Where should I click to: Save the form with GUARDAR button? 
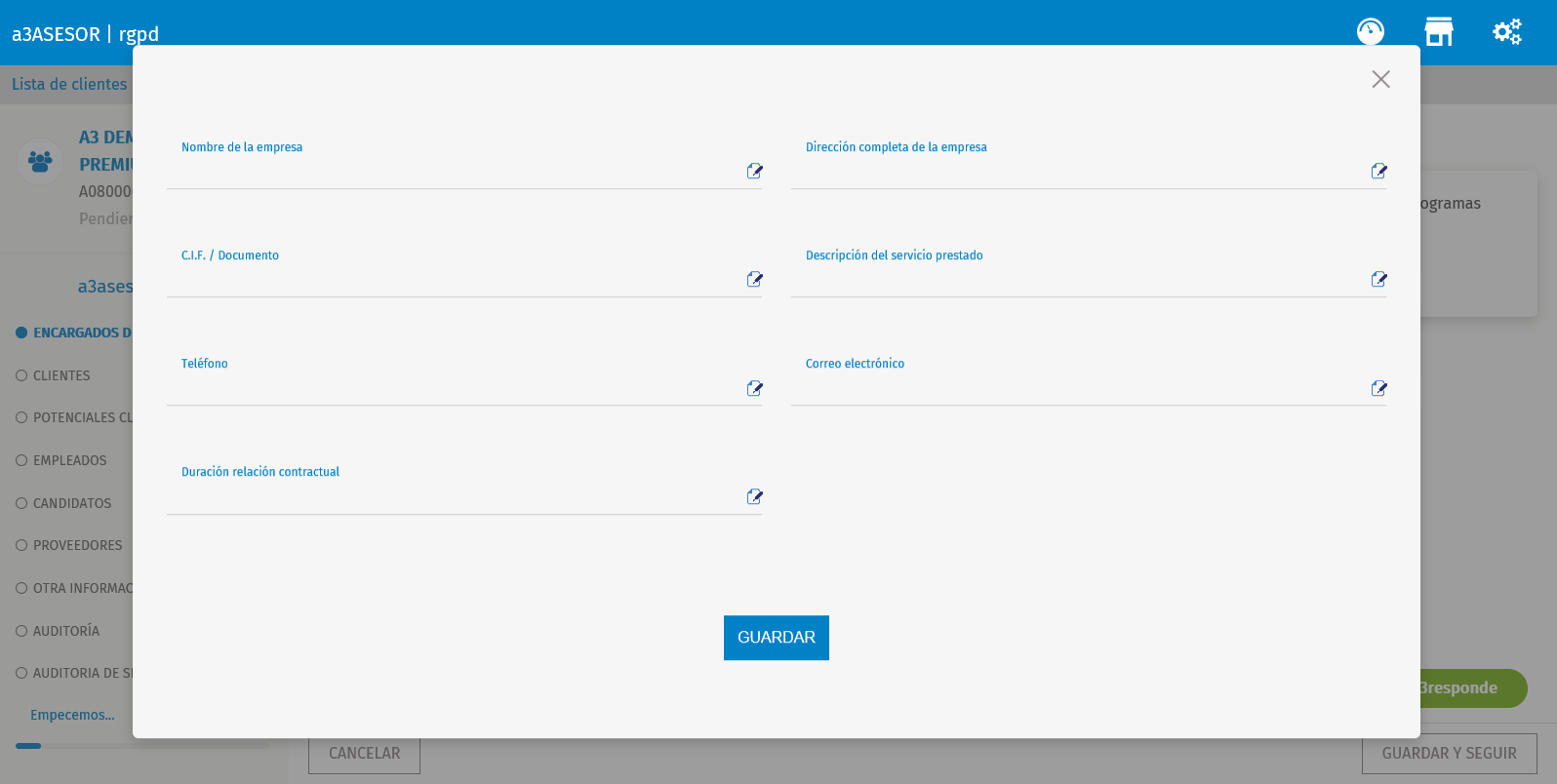point(777,638)
